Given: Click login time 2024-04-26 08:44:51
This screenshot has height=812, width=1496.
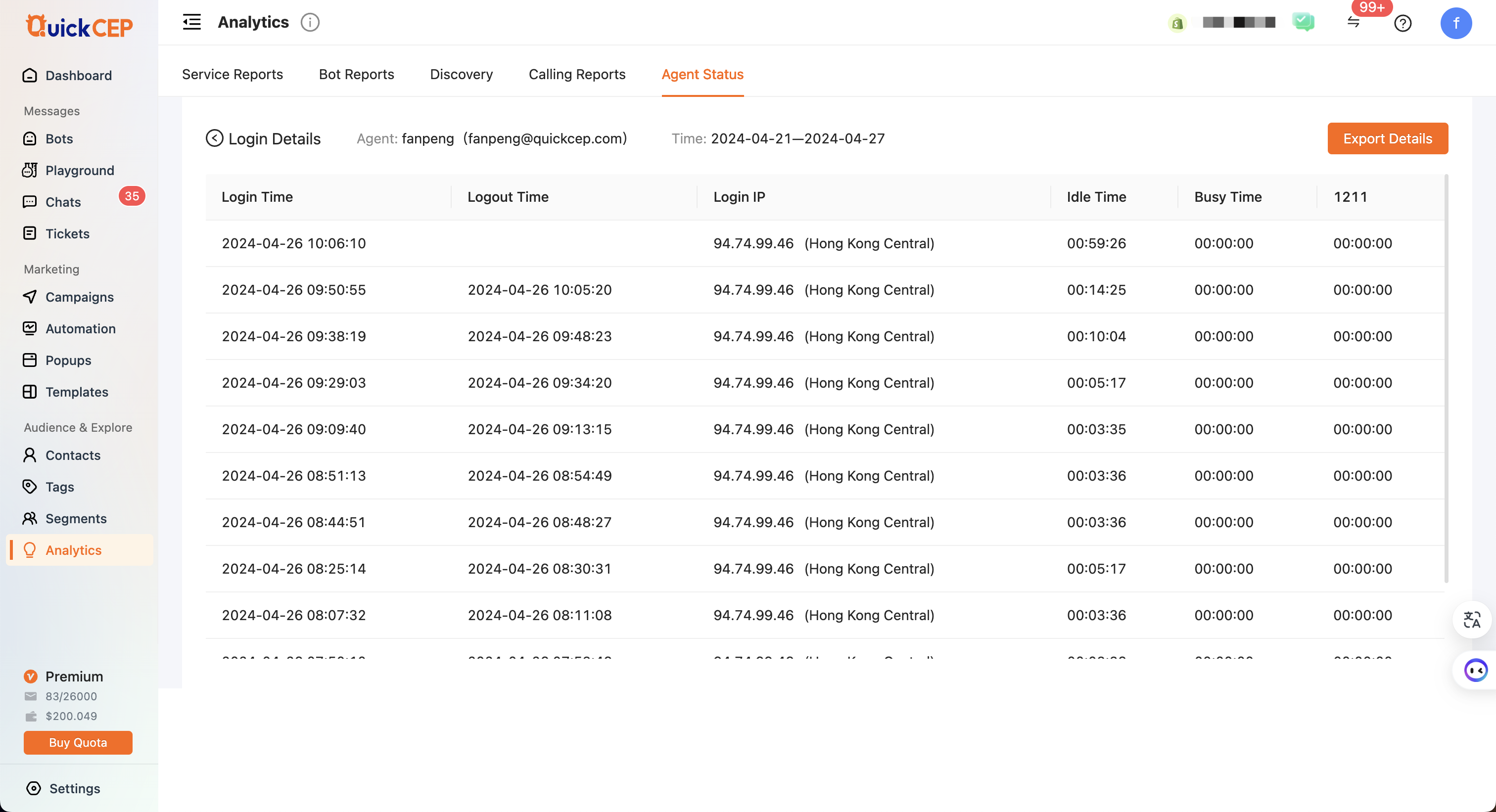Looking at the screenshot, I should click(x=294, y=522).
